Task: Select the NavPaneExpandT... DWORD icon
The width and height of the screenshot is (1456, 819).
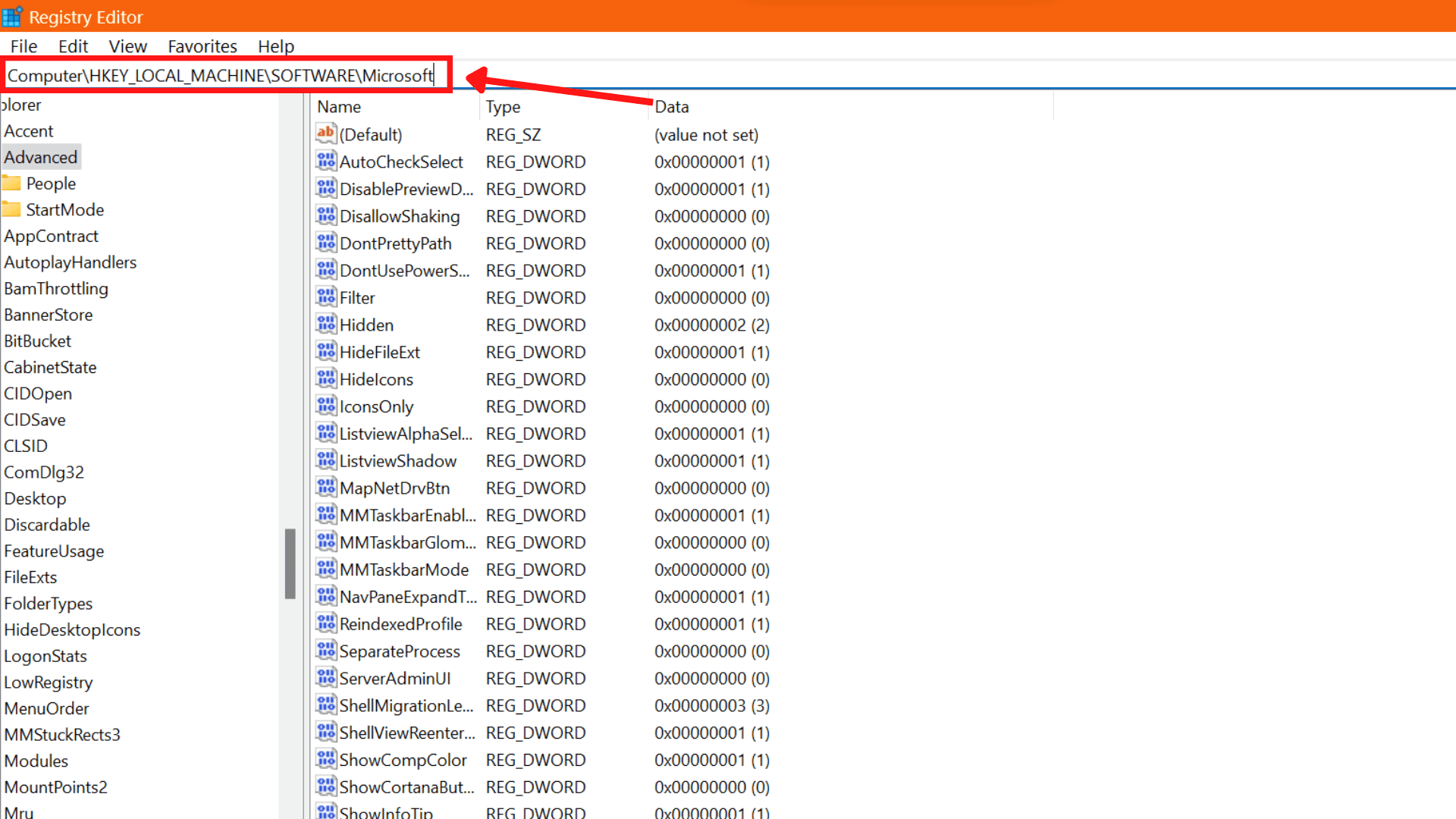Action: [326, 597]
